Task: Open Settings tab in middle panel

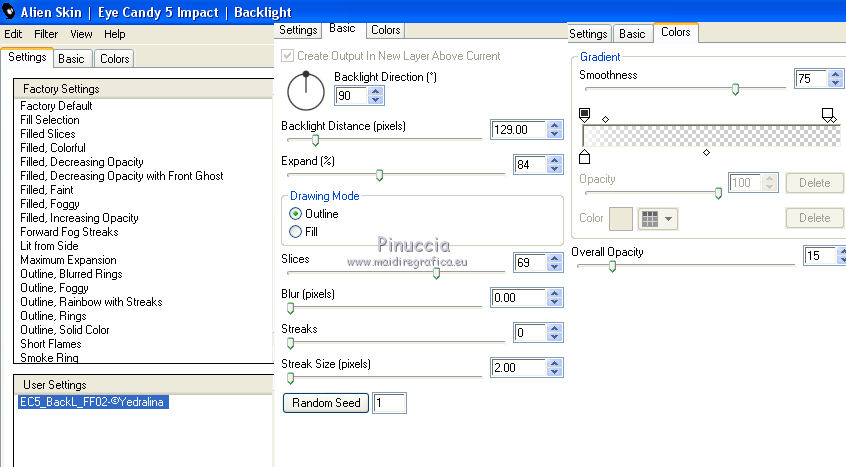Action: coord(298,30)
